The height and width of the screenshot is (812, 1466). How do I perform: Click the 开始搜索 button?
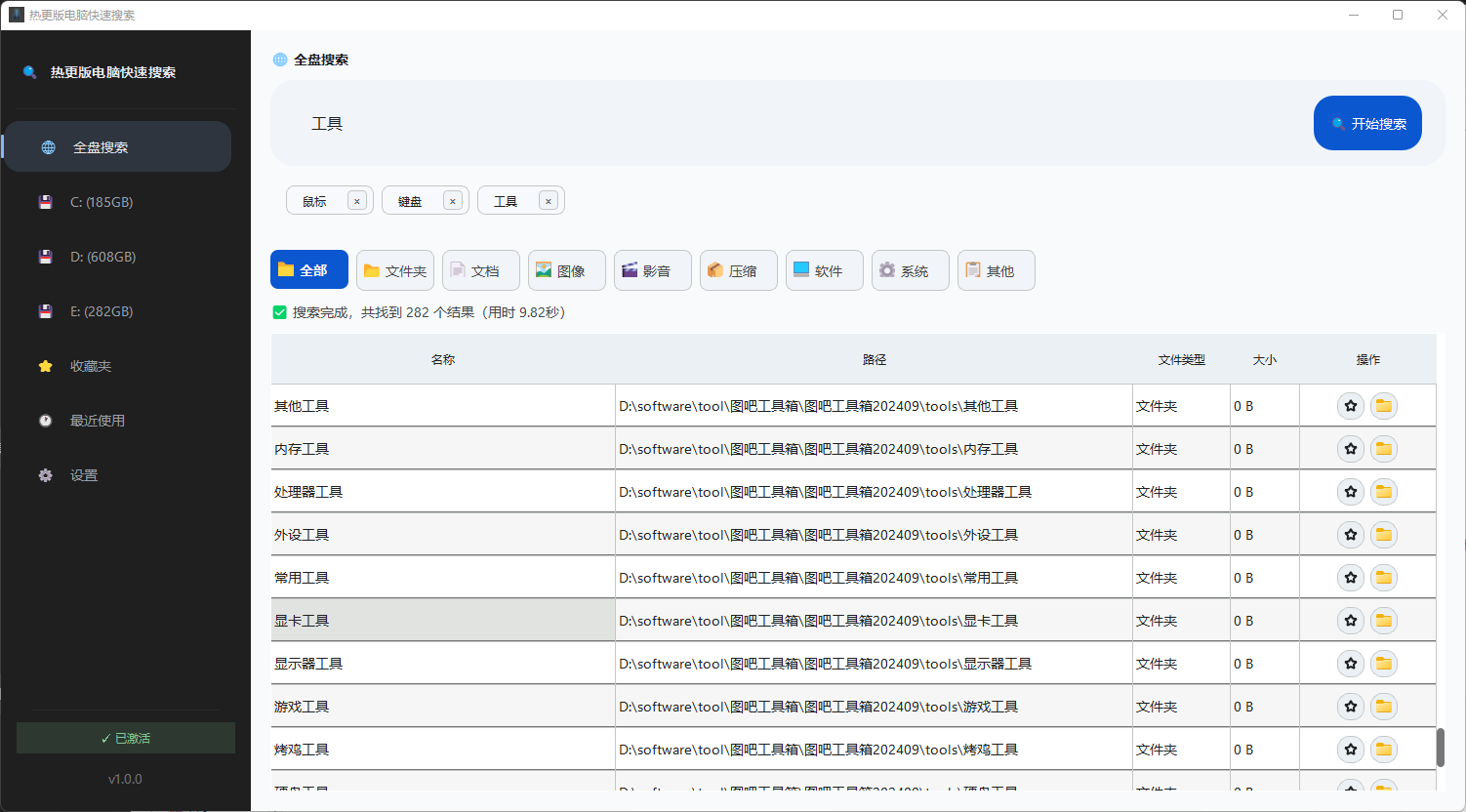click(x=1367, y=123)
